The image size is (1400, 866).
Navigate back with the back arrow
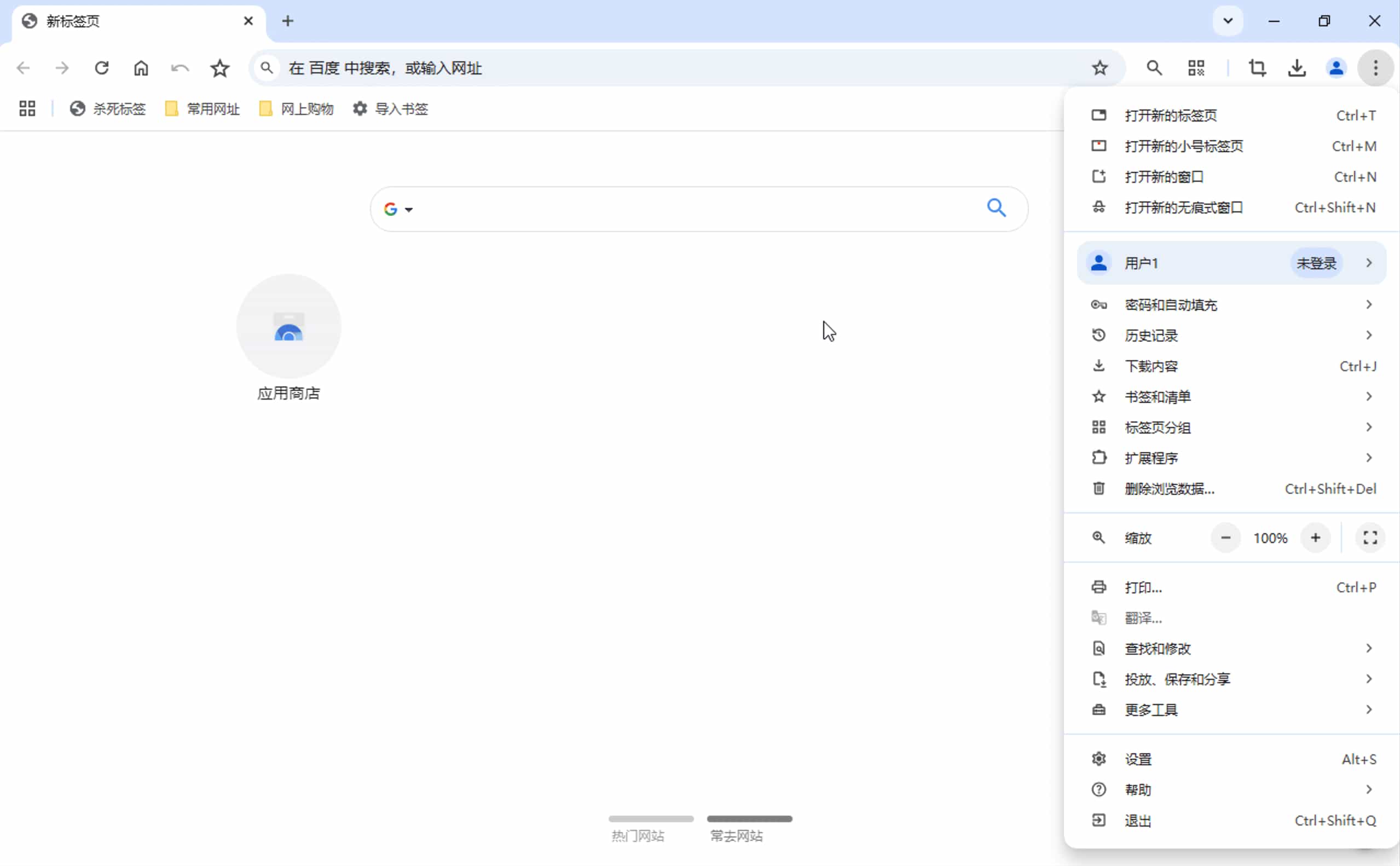click(x=23, y=67)
